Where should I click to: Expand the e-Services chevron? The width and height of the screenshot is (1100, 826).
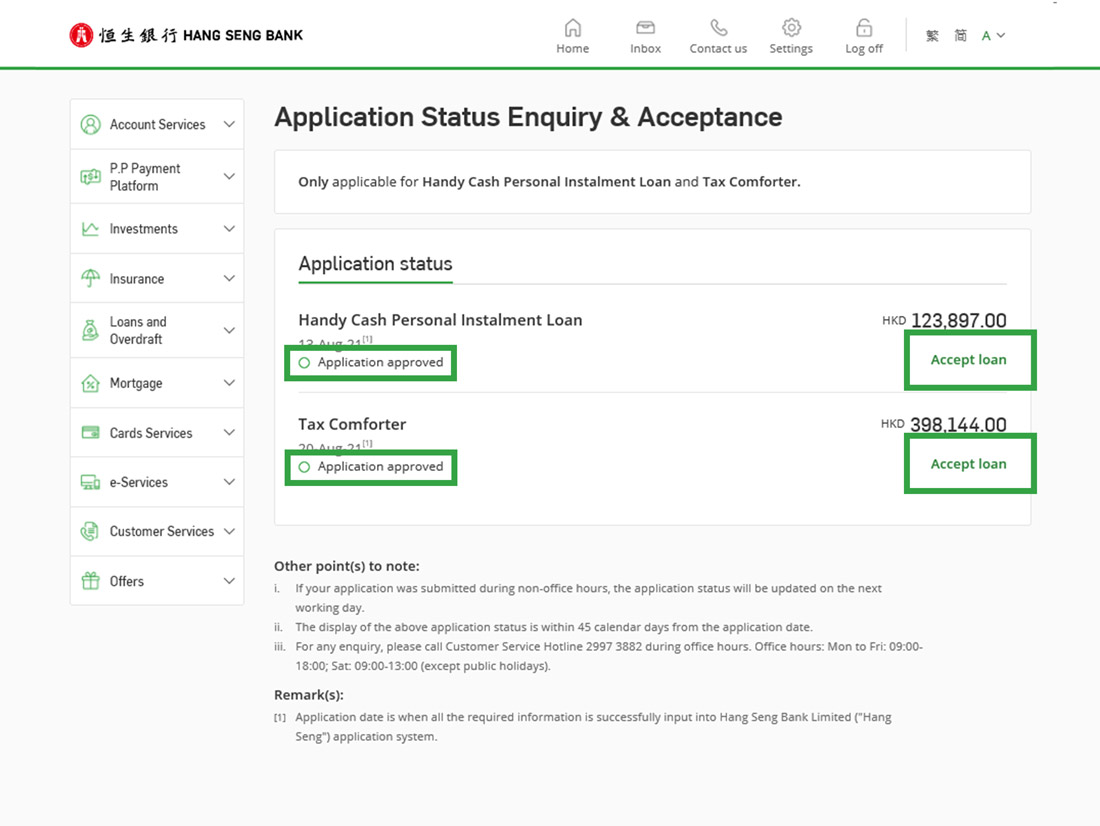point(229,481)
